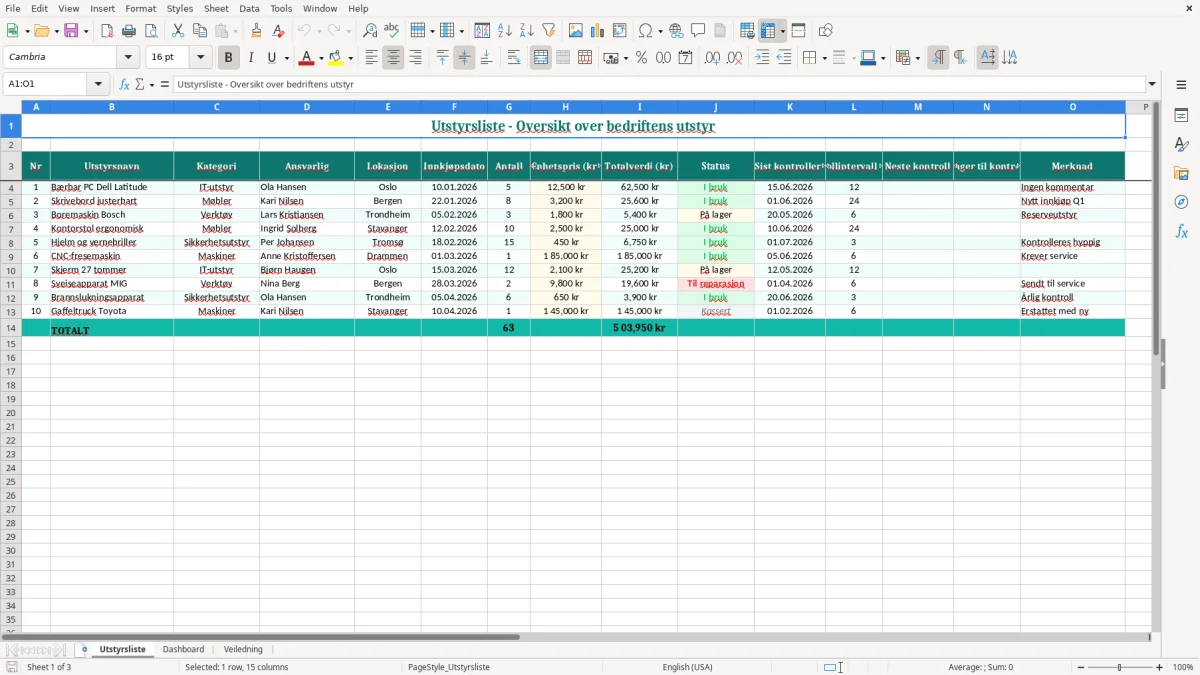This screenshot has width=1200, height=675.
Task: Open the Conditional Formatting dropdown arrow
Action: [917, 58]
